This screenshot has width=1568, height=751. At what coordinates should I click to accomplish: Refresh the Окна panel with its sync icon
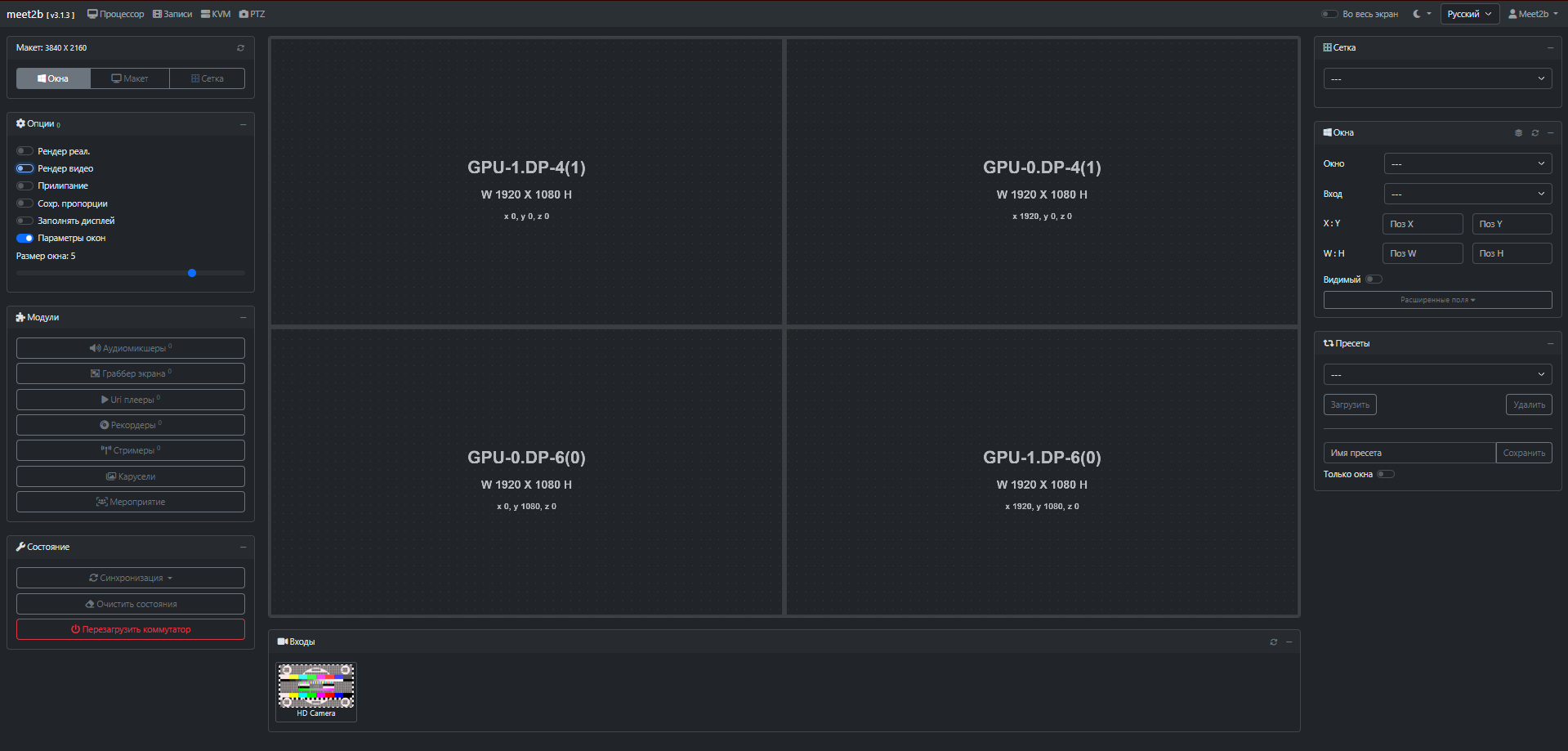click(x=1534, y=133)
